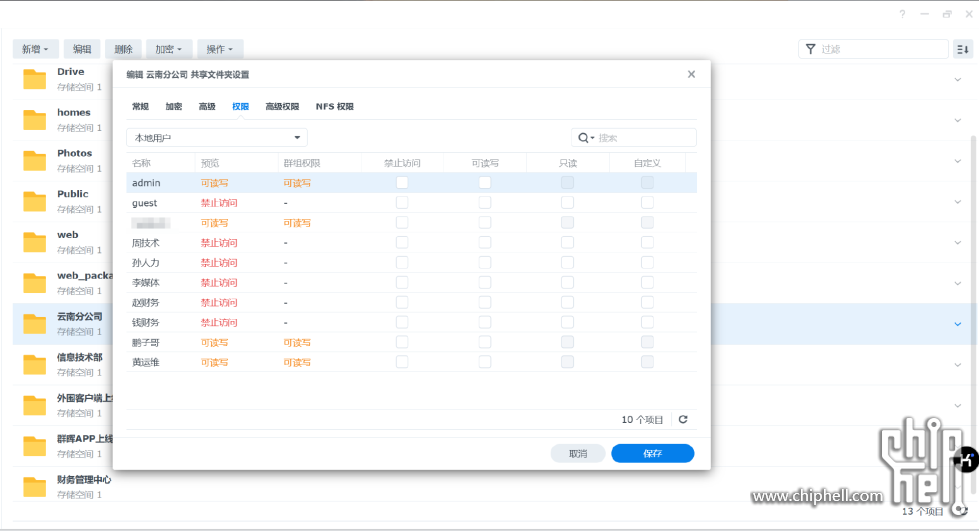Screen dimensions: 979x531
Task: Open the 操作 dropdown button
Action: (x=220, y=49)
